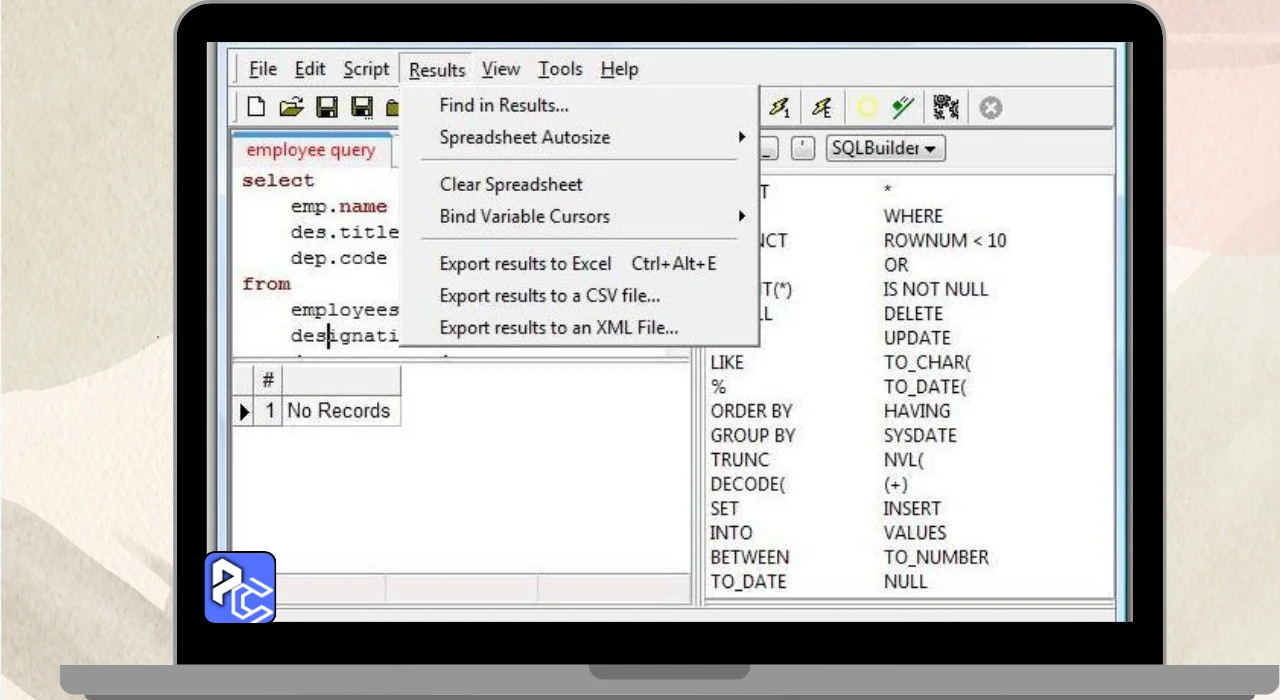Select Export results to a CSV file
This screenshot has width=1280, height=700.
coord(549,296)
